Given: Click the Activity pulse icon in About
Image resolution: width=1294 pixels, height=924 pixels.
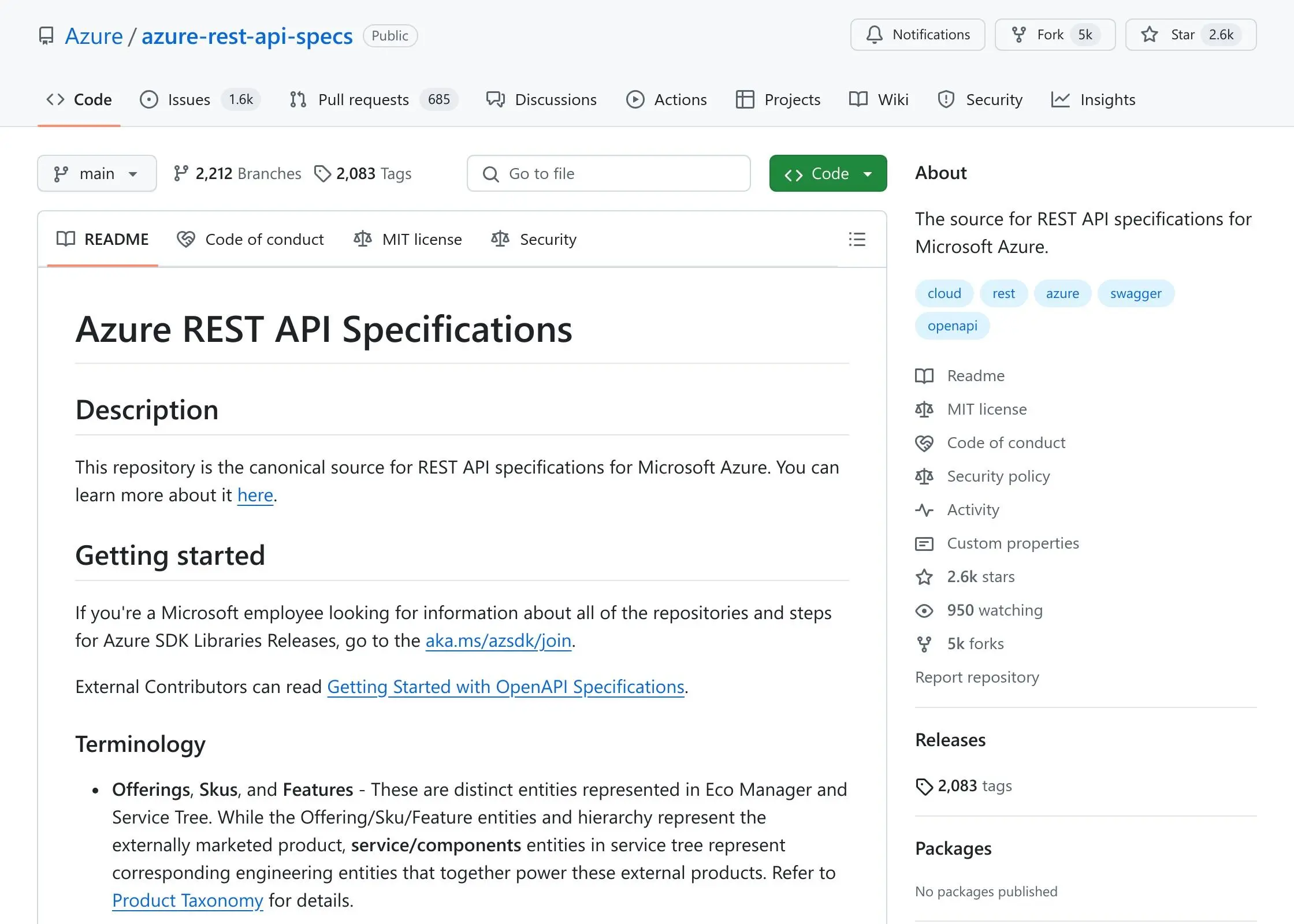Looking at the screenshot, I should point(924,510).
